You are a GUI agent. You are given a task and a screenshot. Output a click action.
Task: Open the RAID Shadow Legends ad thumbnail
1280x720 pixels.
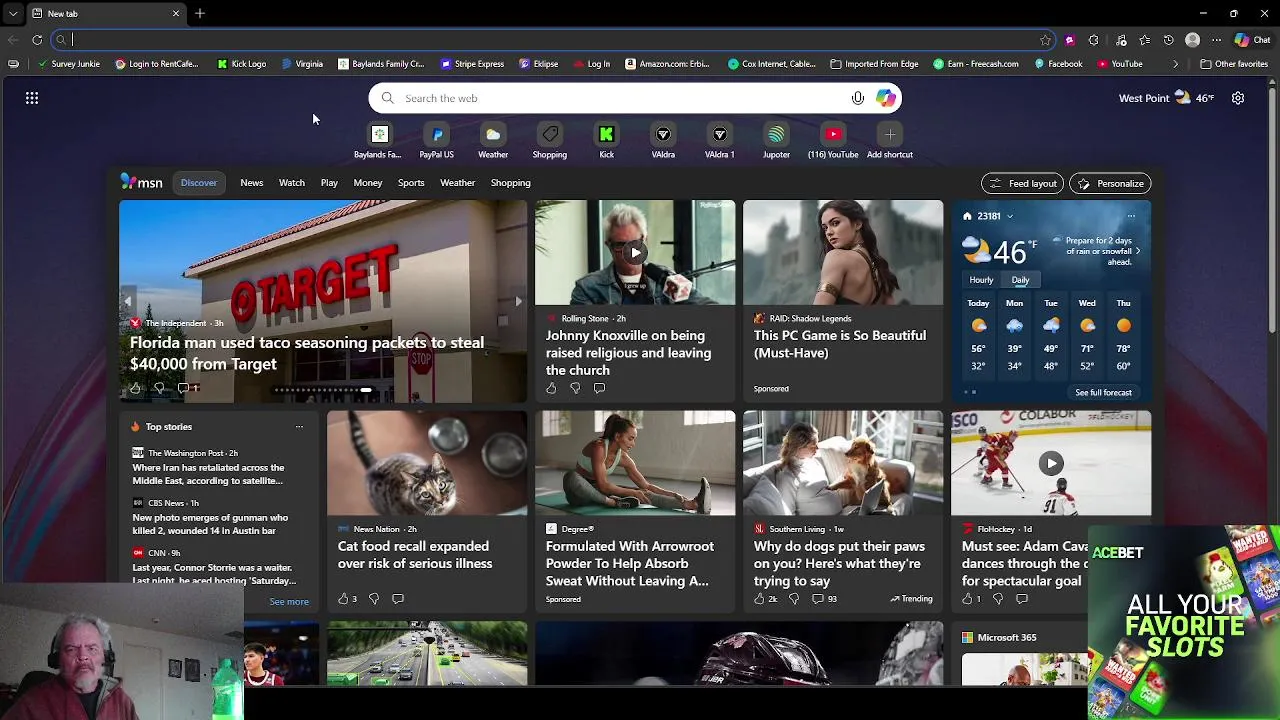(842, 252)
